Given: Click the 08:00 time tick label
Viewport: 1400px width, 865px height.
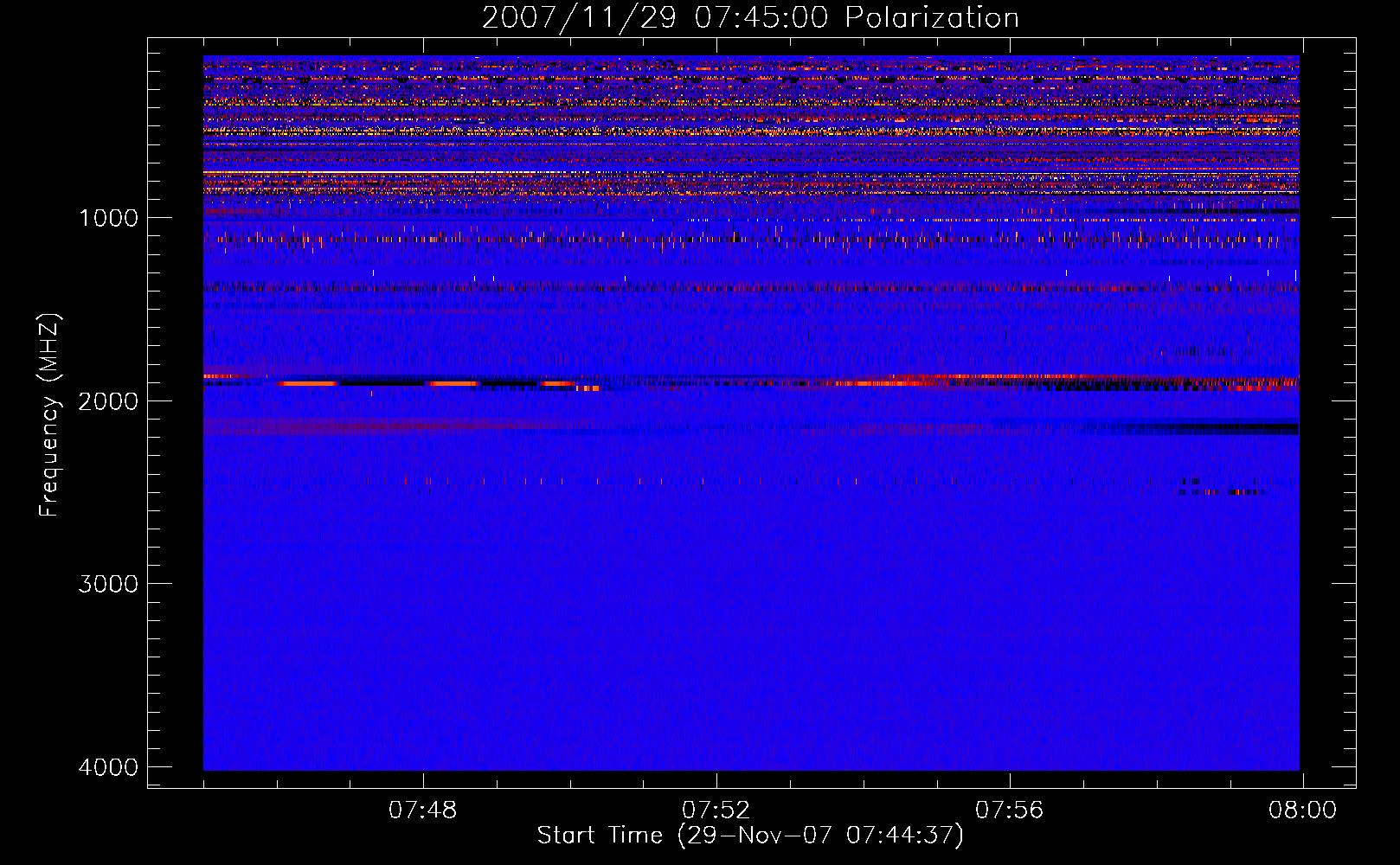Looking at the screenshot, I should pyautogui.click(x=1303, y=811).
